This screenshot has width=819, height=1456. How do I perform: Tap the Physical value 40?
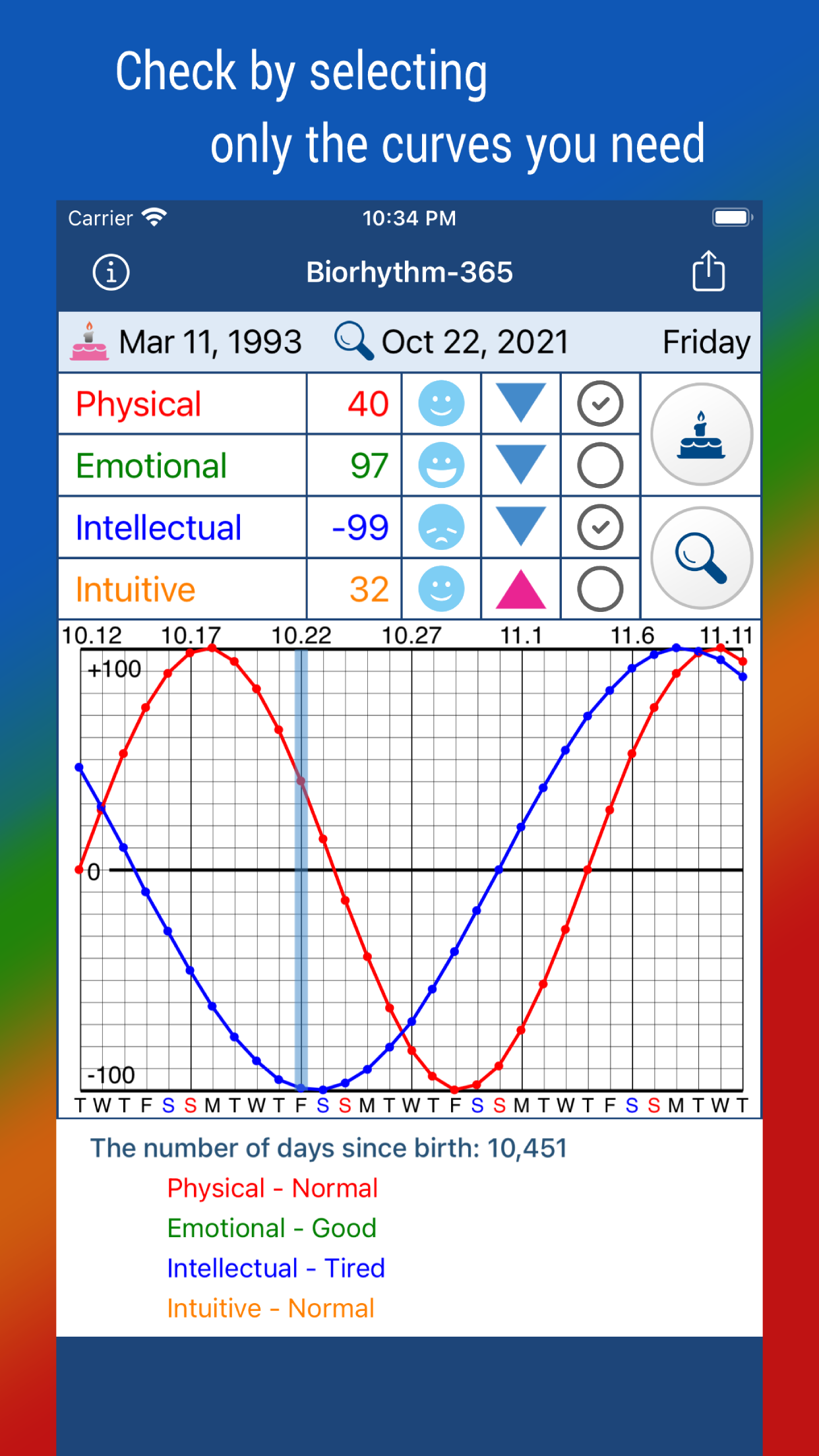pos(369,404)
